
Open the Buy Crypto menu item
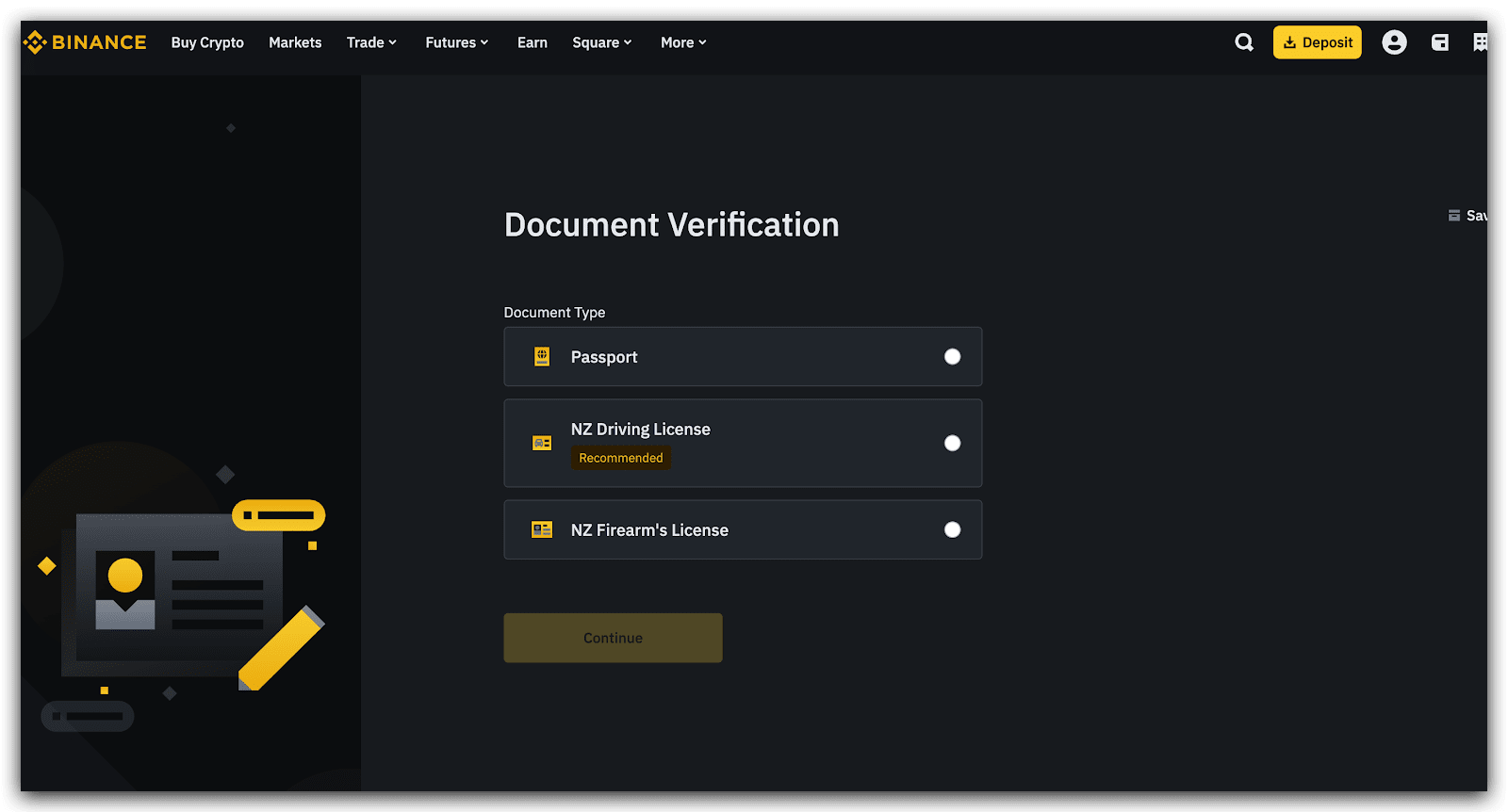pyautogui.click(x=207, y=42)
